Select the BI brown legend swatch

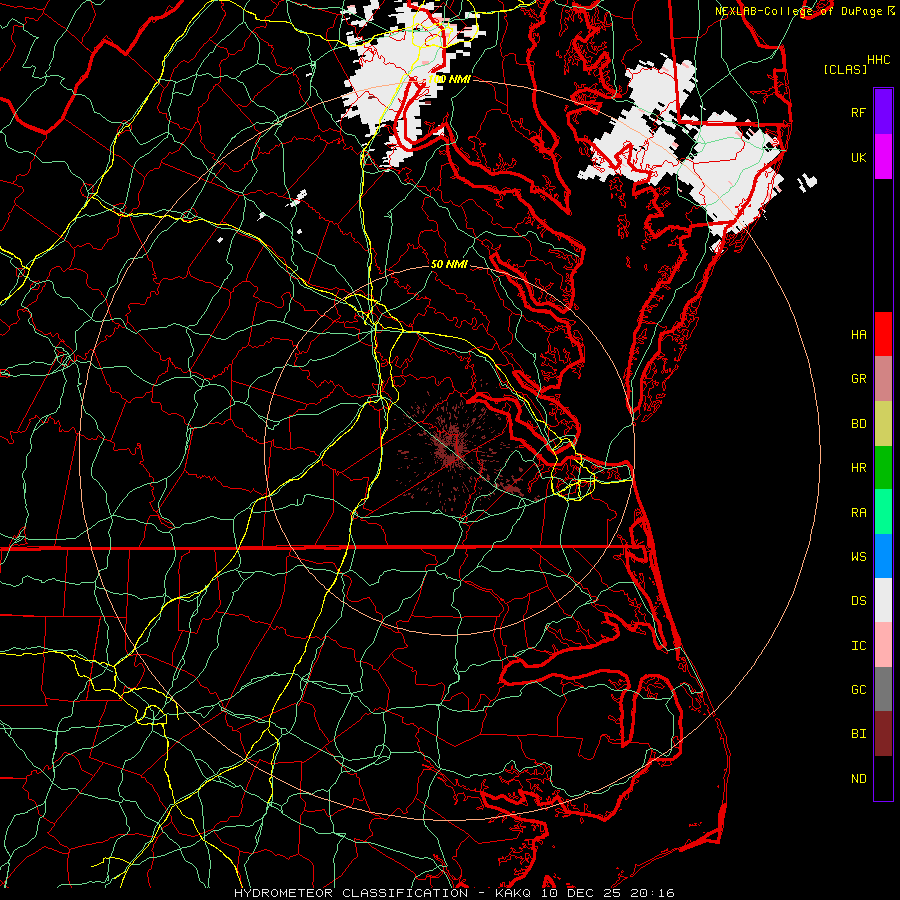tap(883, 734)
